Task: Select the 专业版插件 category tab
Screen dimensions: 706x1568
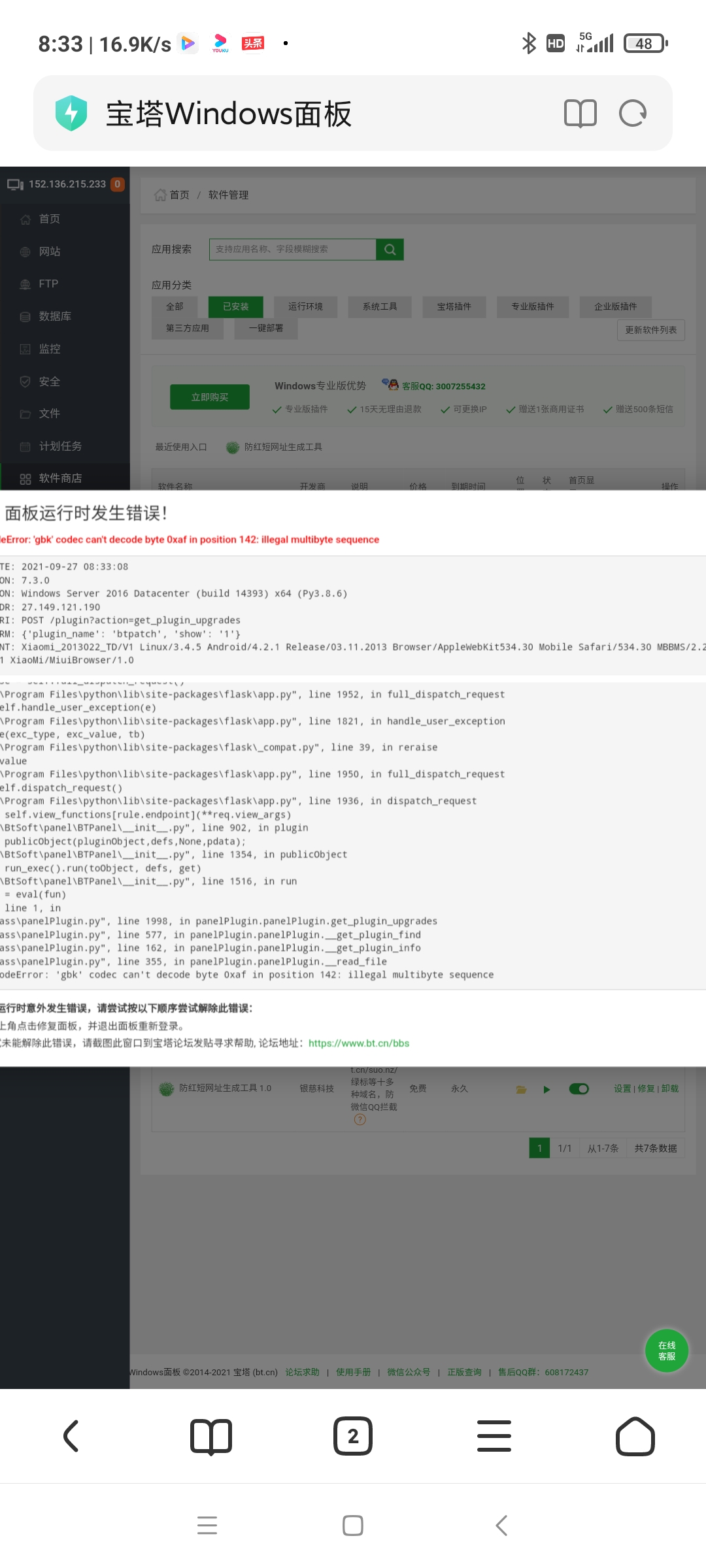Action: pyautogui.click(x=533, y=306)
